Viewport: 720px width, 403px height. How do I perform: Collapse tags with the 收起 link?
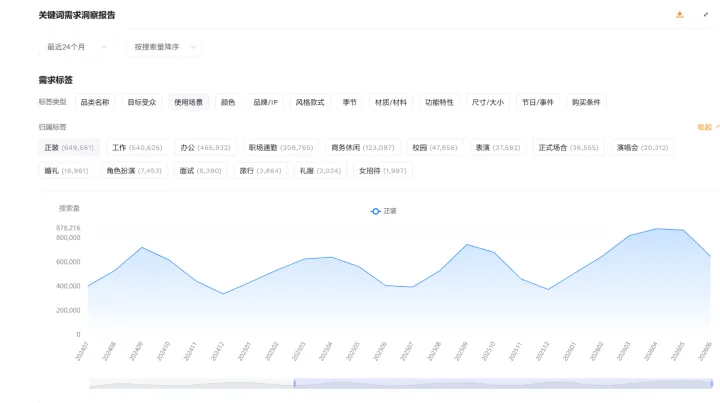[707, 127]
